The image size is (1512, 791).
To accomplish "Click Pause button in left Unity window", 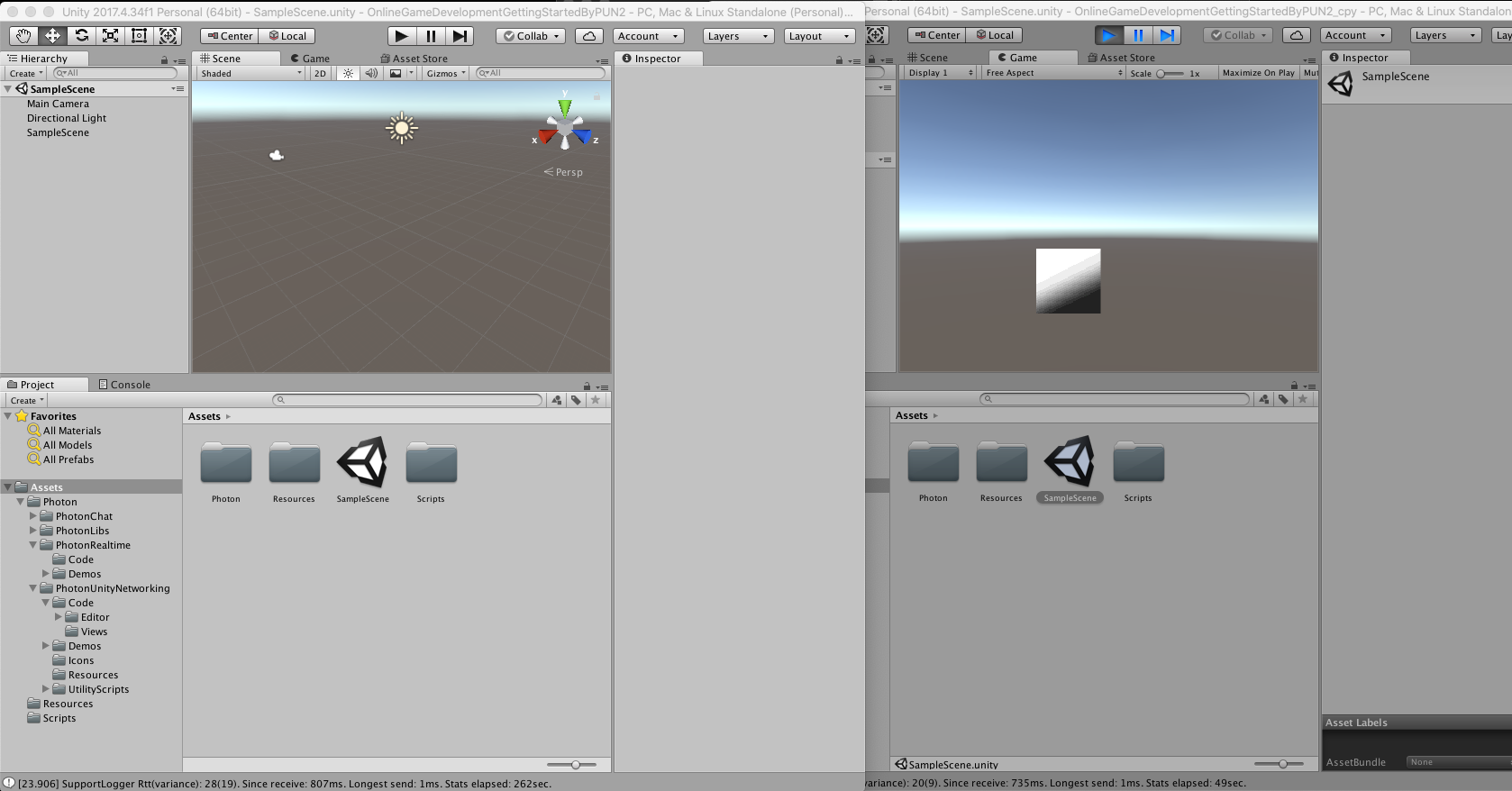I will tap(431, 36).
